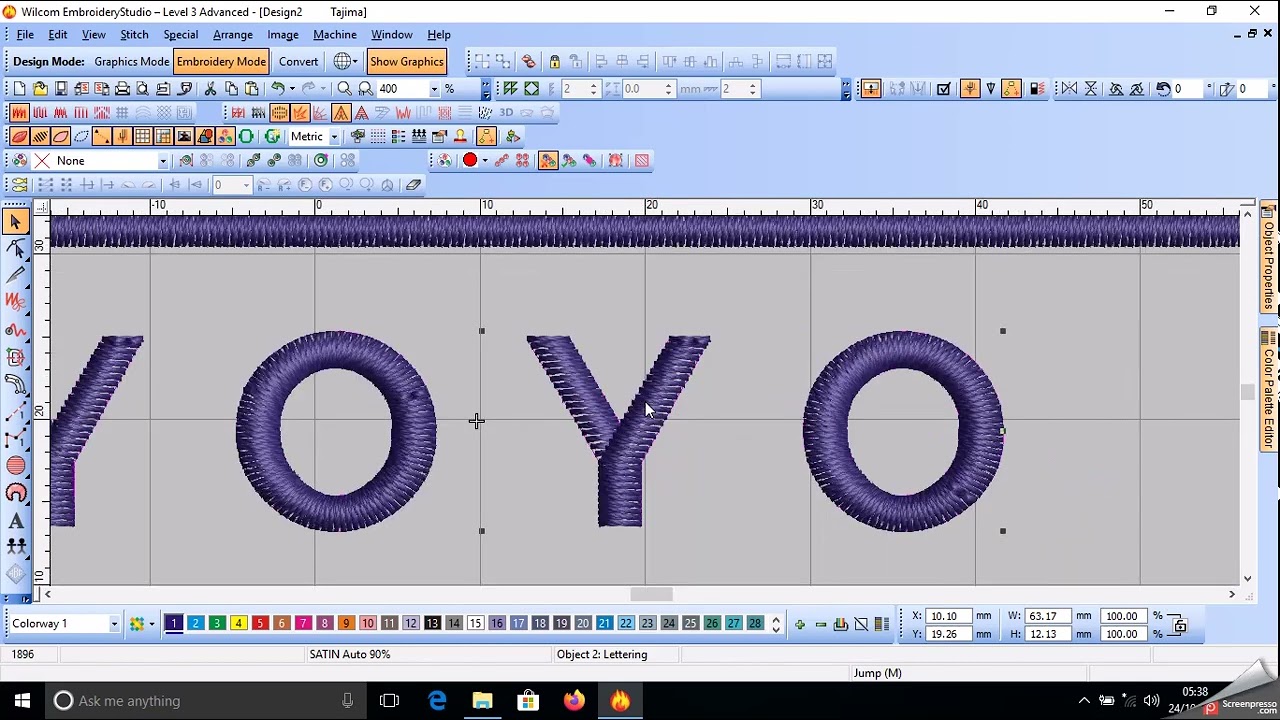Click the green plus Add color icon

pos(800,625)
